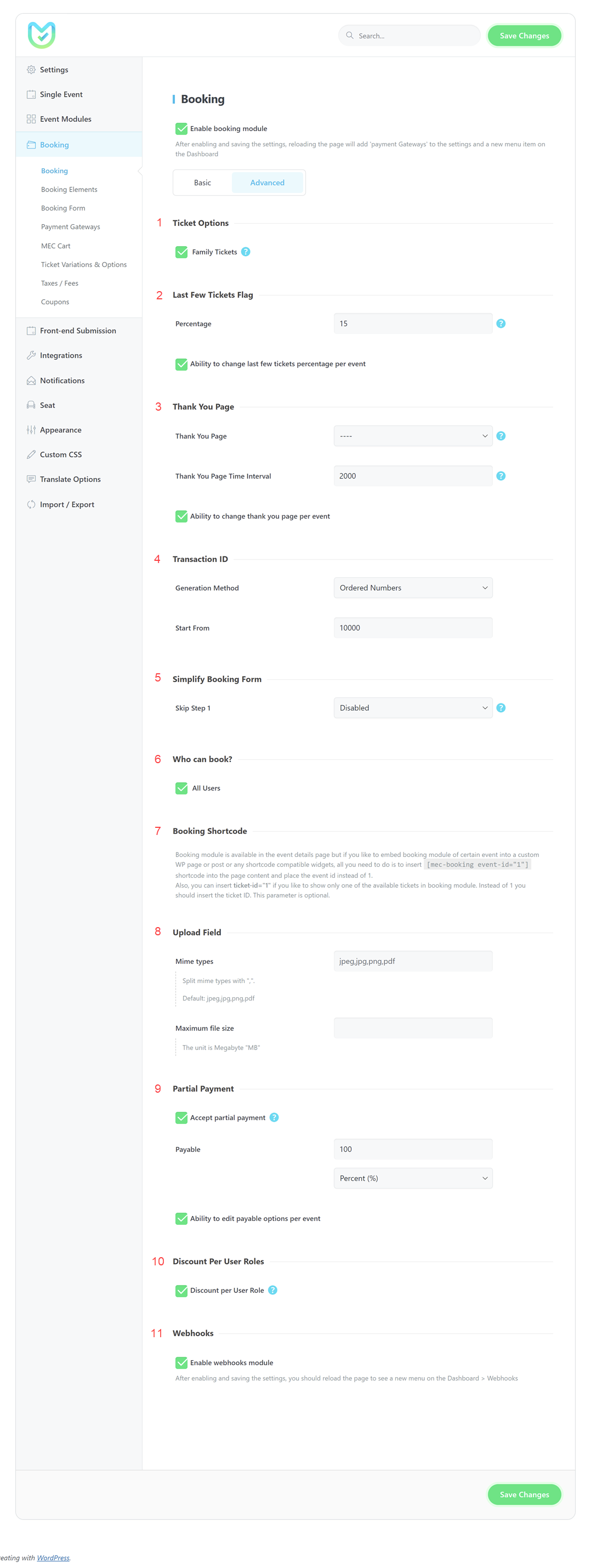Focus the Mime types input field

413,961
